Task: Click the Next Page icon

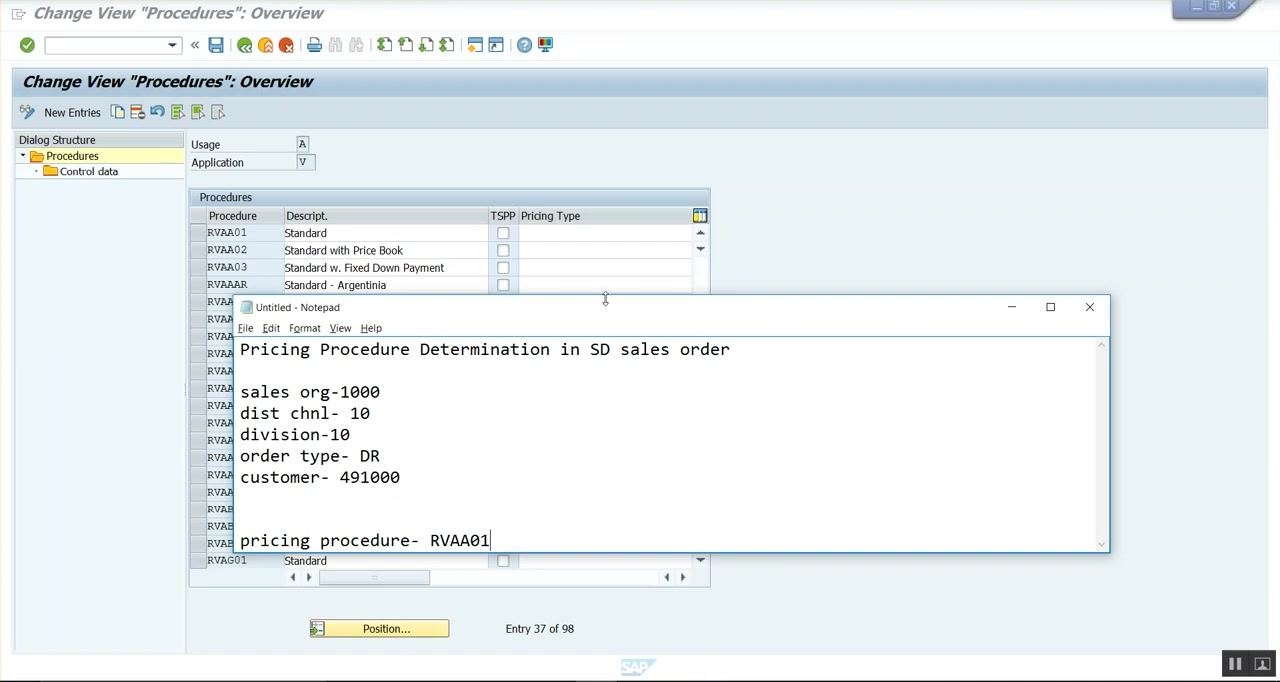Action: pyautogui.click(x=426, y=45)
